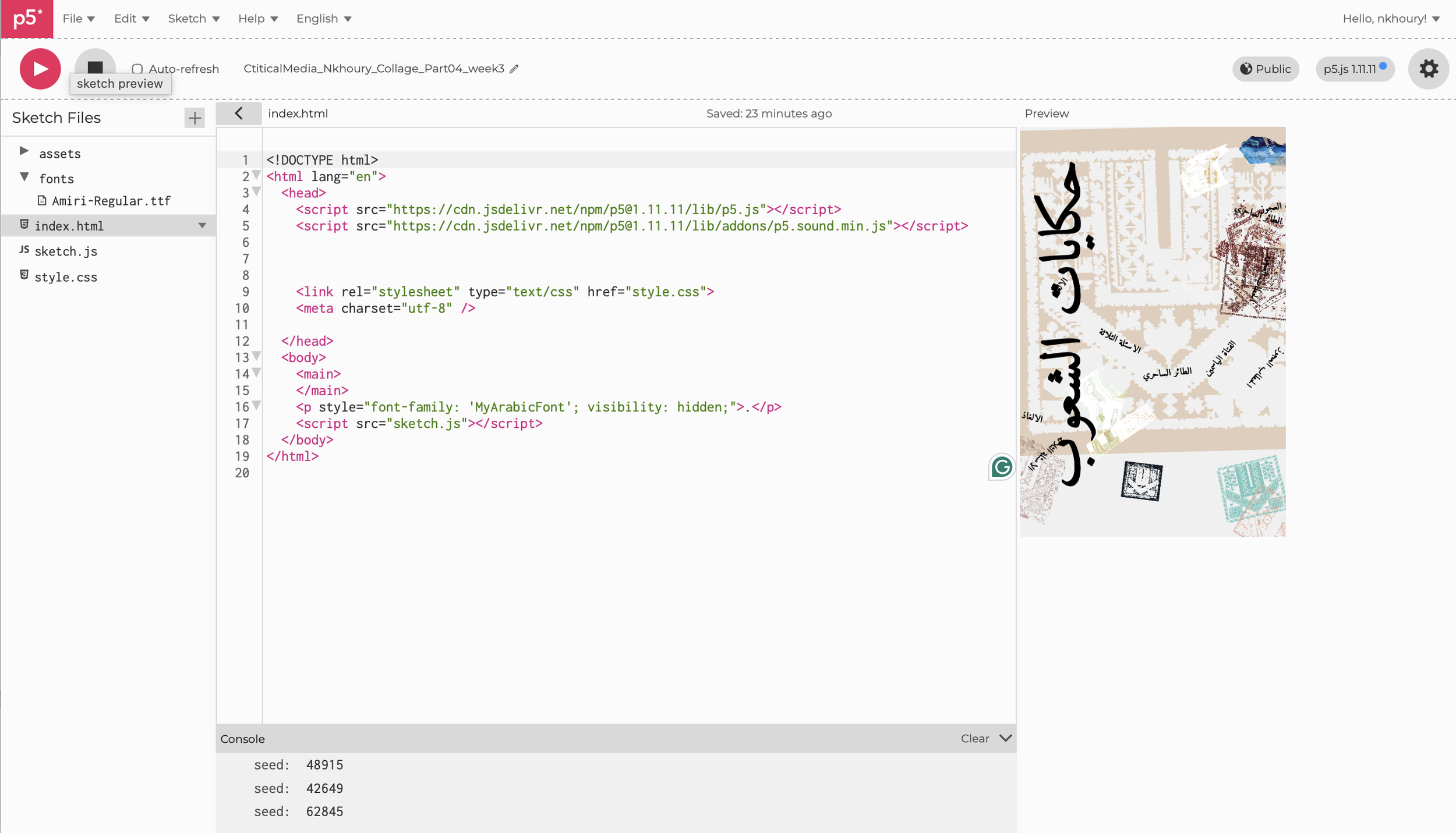Open the Sketch menu
The height and width of the screenshot is (833, 1456).
[193, 19]
